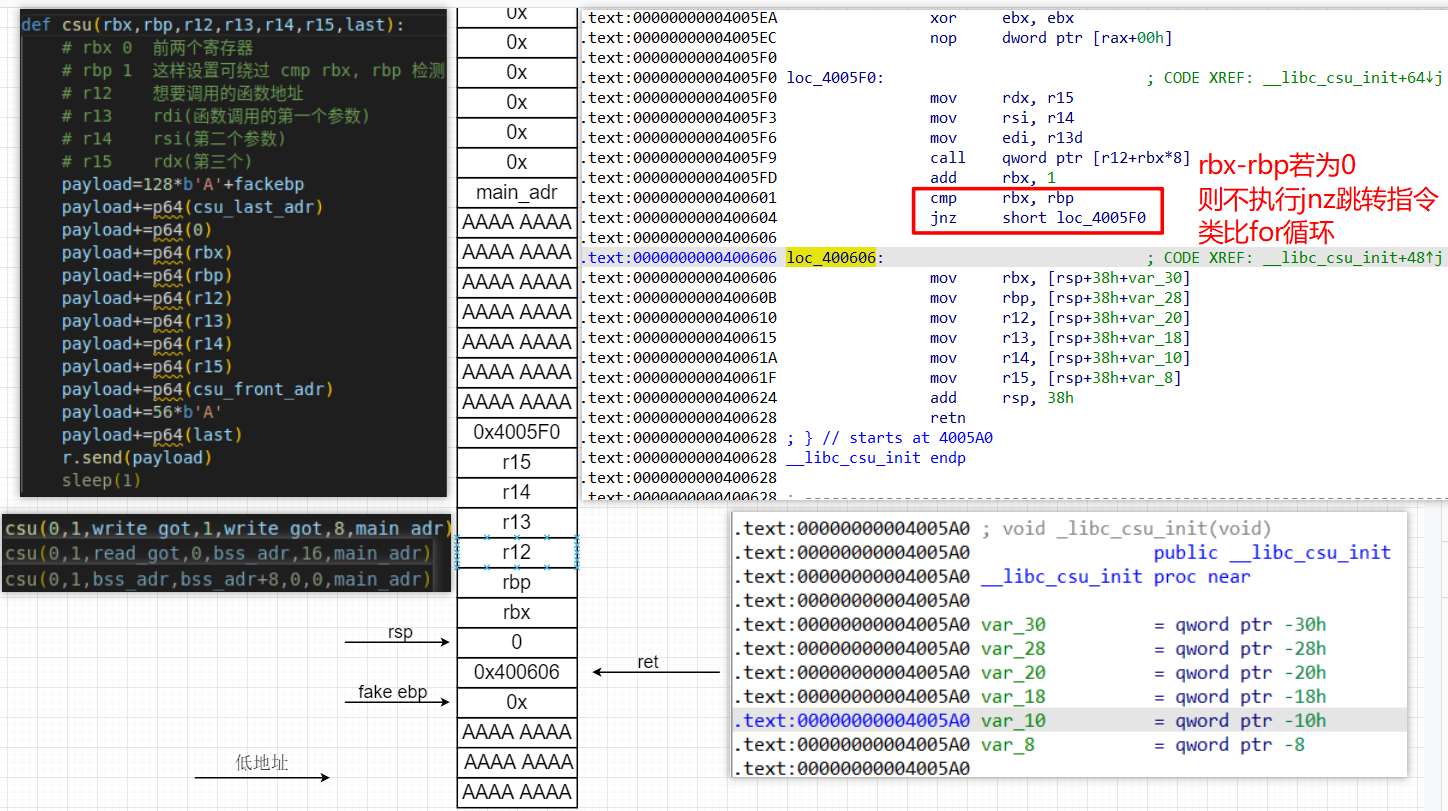
Task: Click the 低地址 label
Action: (262, 763)
